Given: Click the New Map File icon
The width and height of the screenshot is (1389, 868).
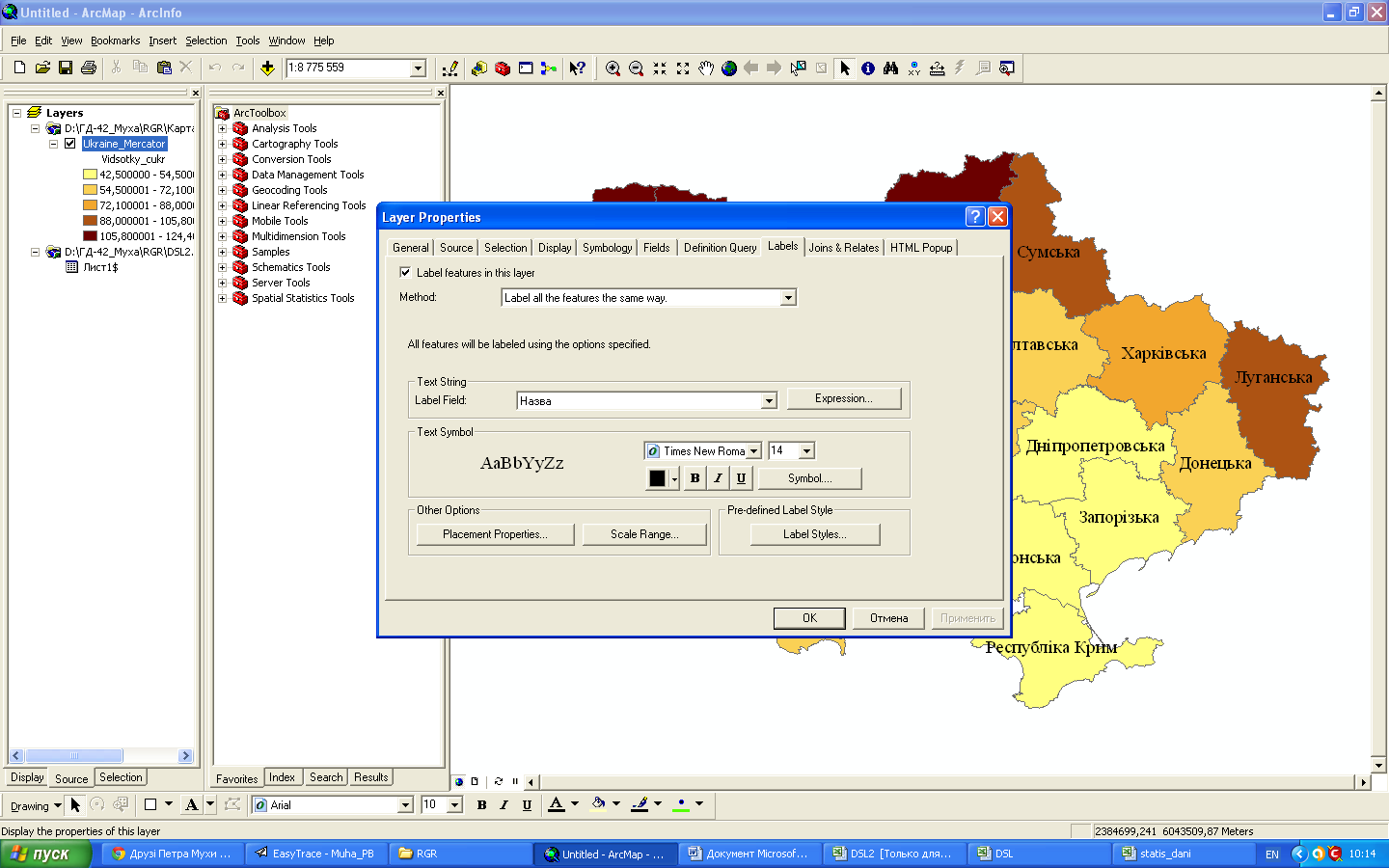Looking at the screenshot, I should coord(19,68).
